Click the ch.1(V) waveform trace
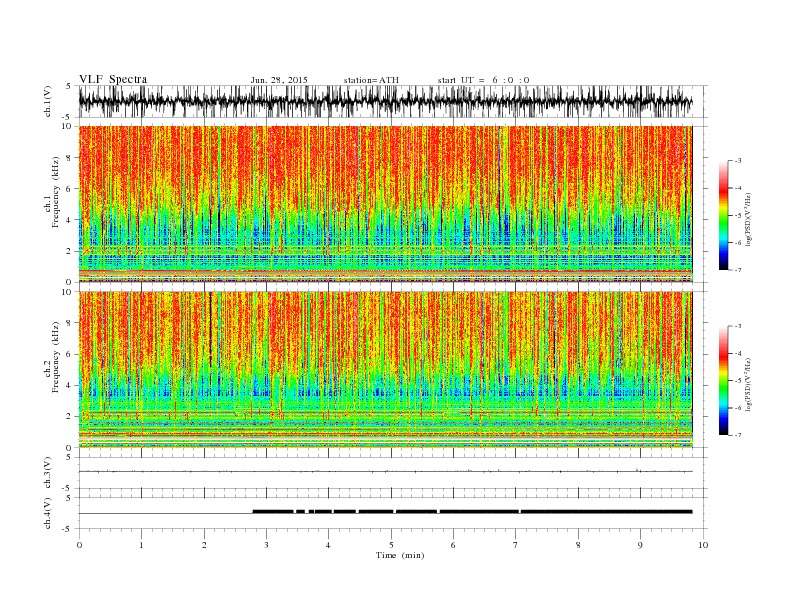Image resolution: width=792 pixels, height=612 pixels. 385,101
